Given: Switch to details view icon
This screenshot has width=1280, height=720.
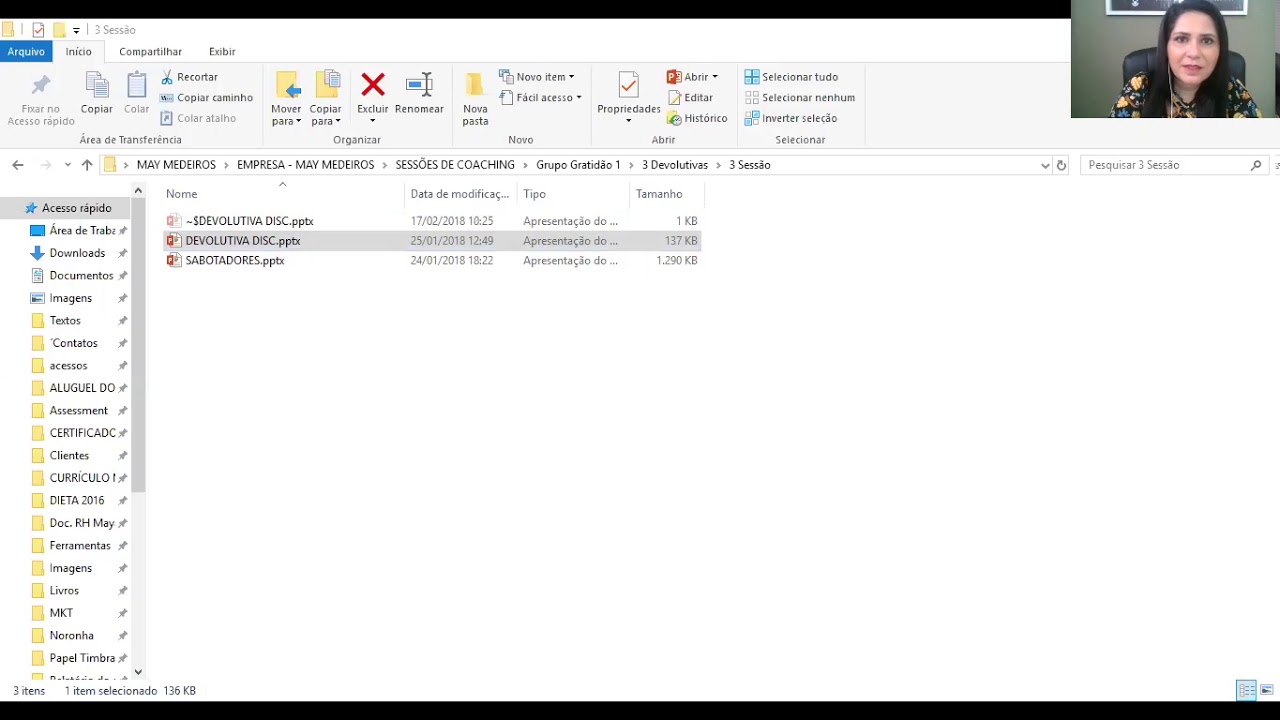Looking at the screenshot, I should [1246, 690].
